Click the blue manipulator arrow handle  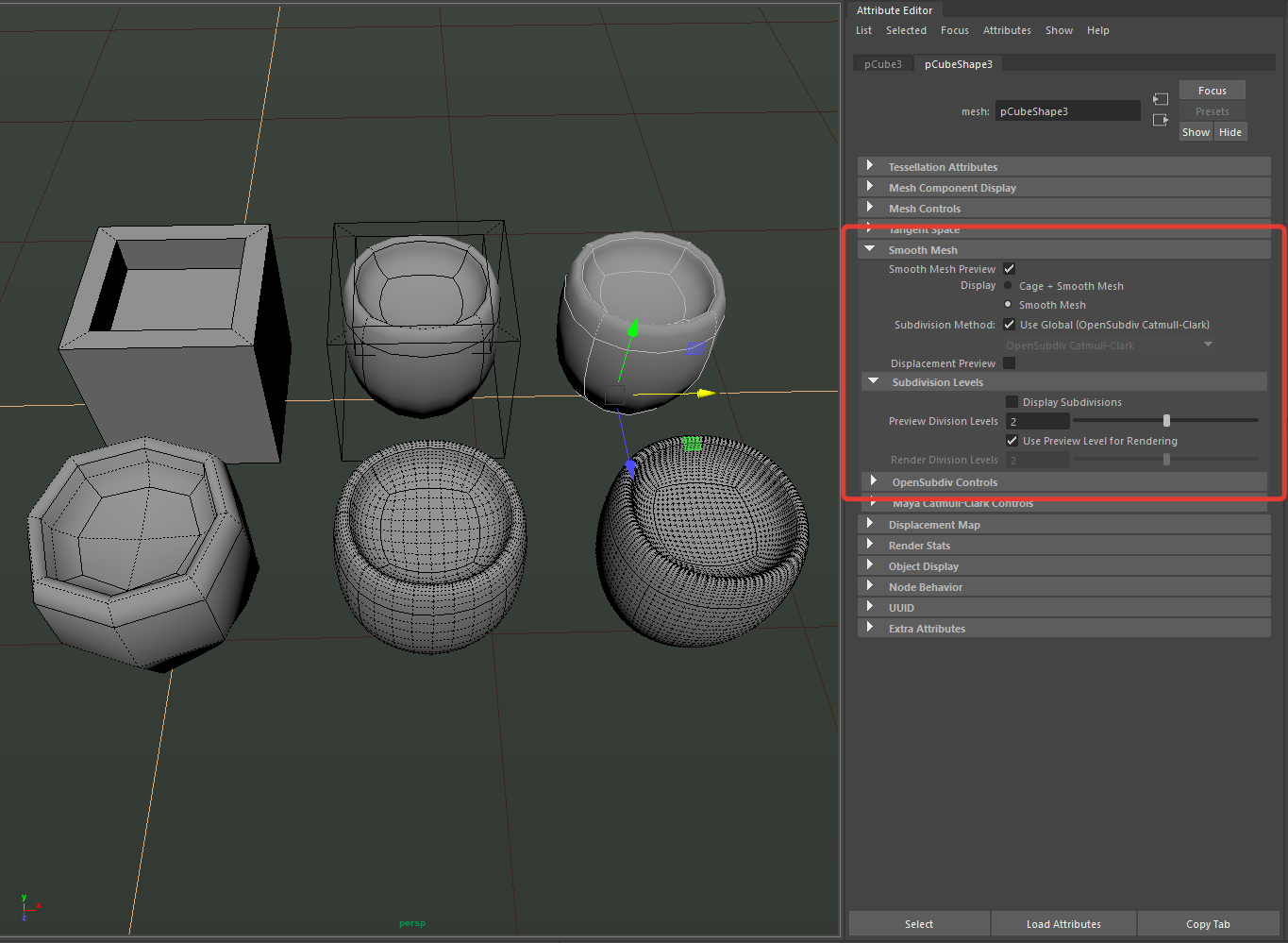(x=630, y=466)
